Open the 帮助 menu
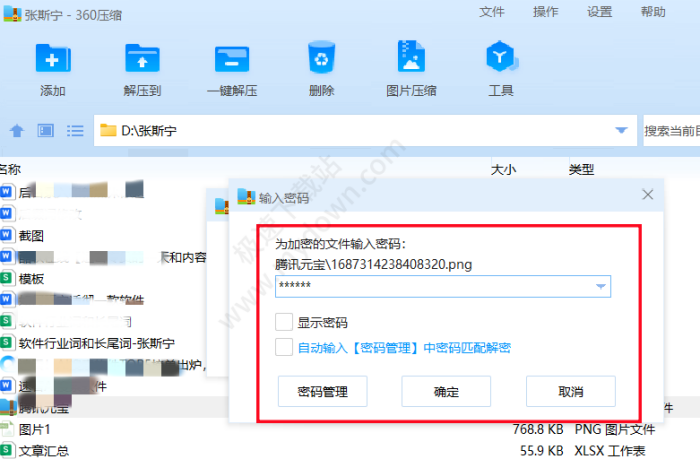 [x=653, y=12]
